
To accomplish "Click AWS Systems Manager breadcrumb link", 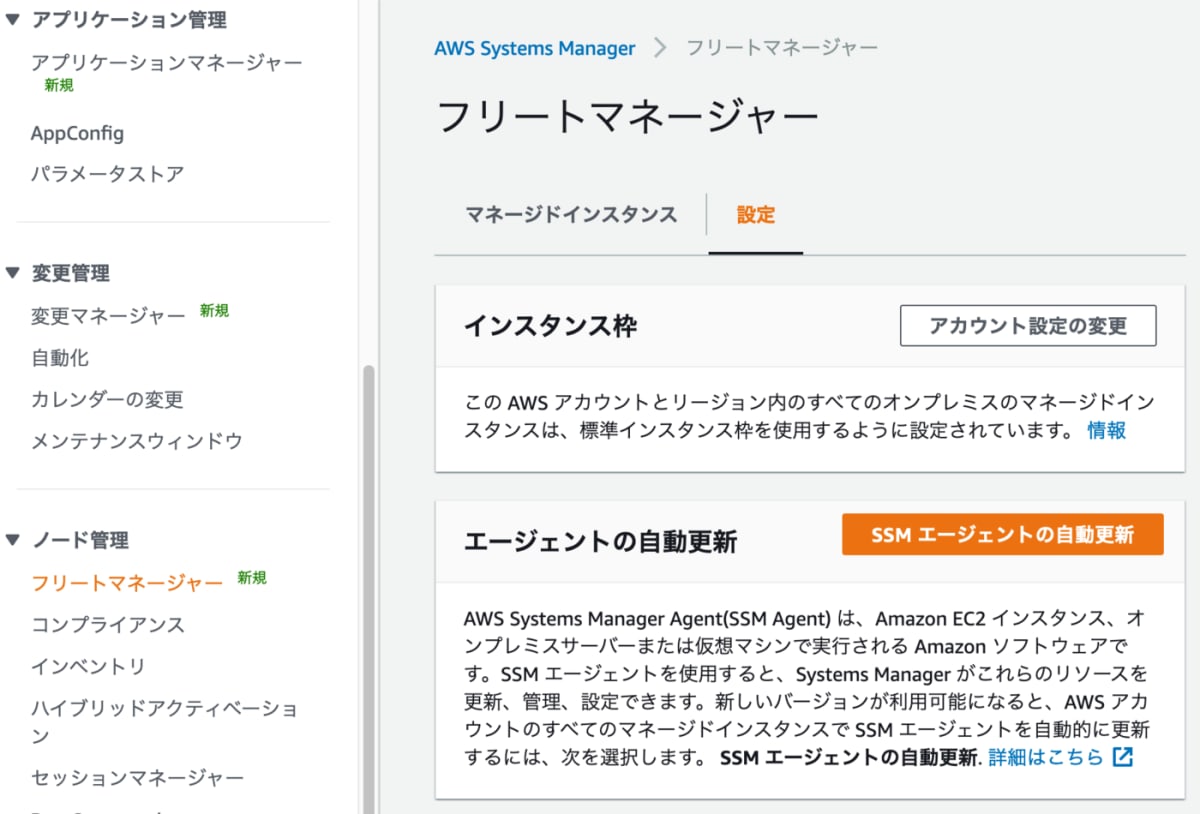I will (x=534, y=48).
